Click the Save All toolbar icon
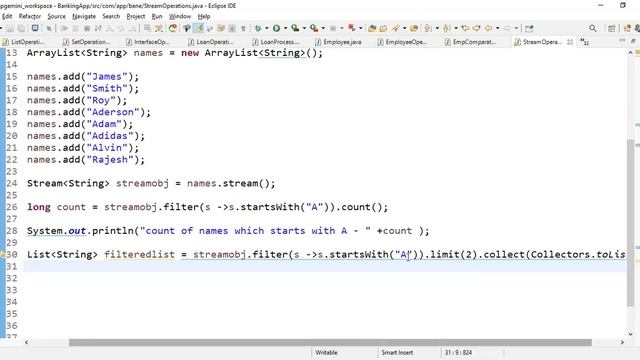The image size is (640, 360). (21, 28)
